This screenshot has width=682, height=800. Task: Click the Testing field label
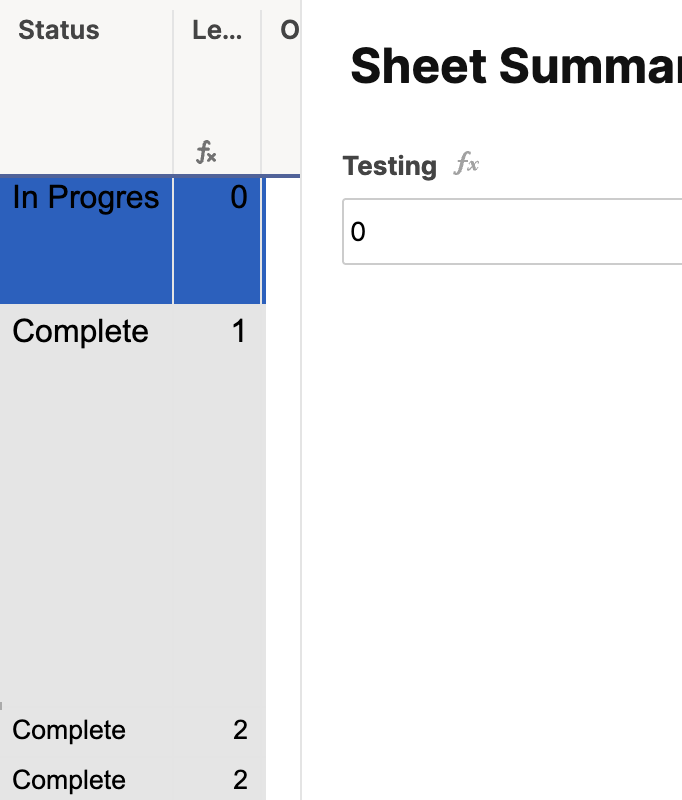coord(390,166)
